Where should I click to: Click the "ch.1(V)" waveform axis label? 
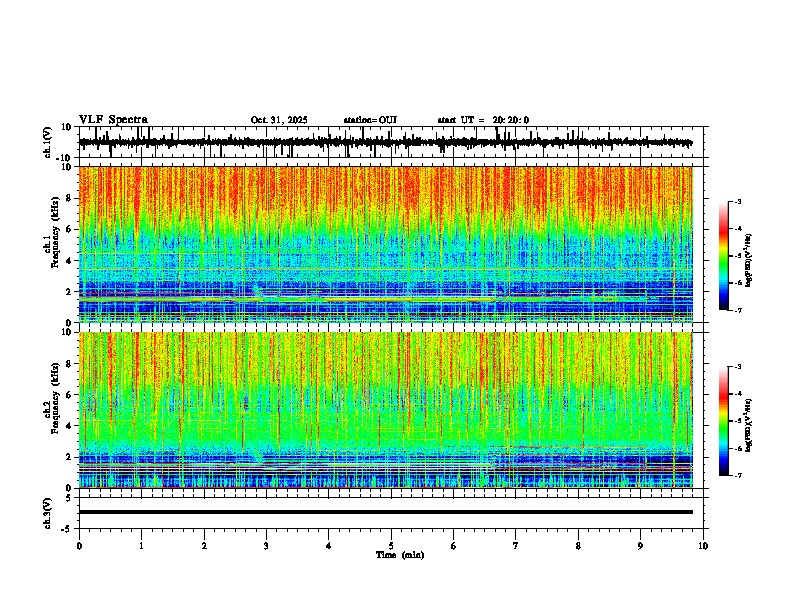pos(47,142)
